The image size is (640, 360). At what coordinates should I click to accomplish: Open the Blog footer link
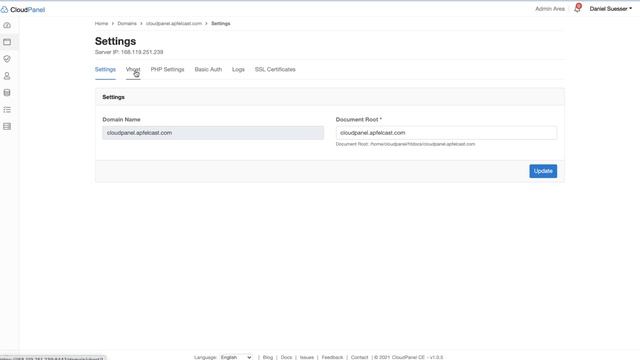(268, 357)
